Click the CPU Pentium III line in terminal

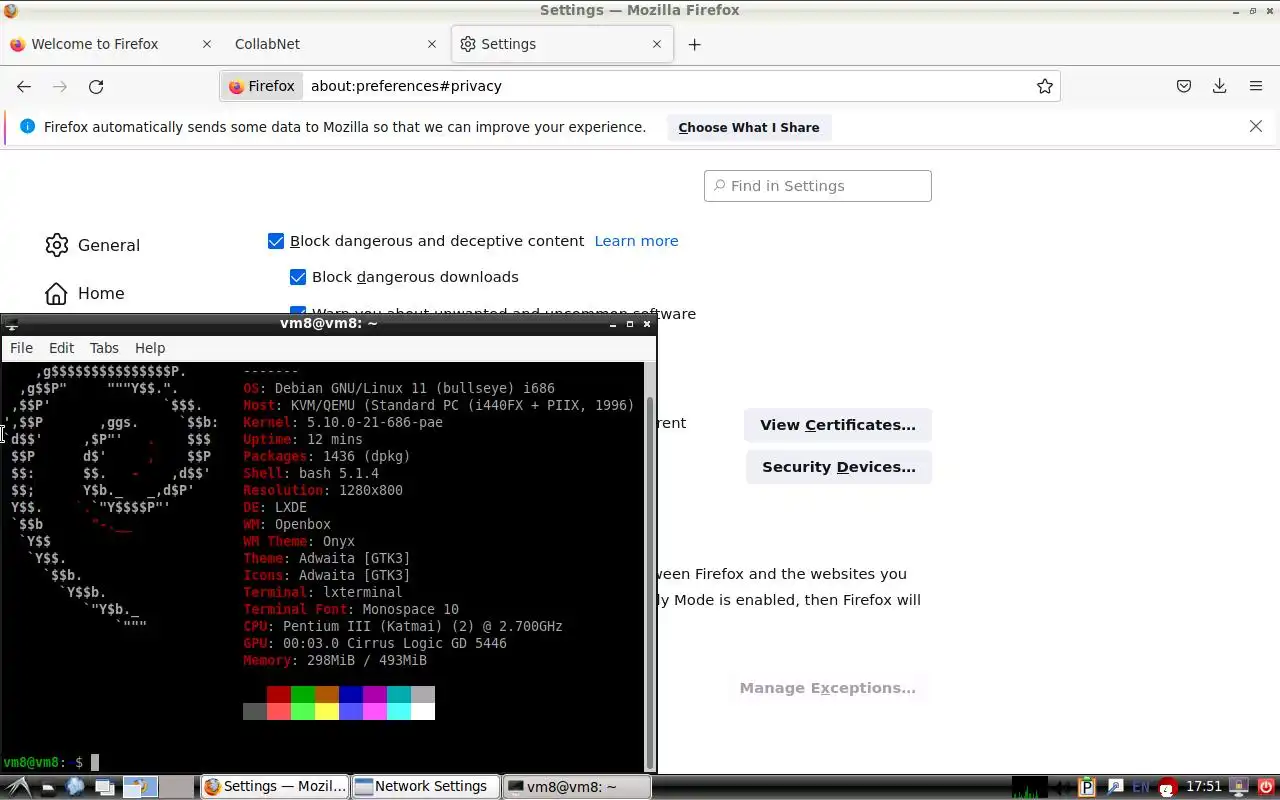point(403,626)
